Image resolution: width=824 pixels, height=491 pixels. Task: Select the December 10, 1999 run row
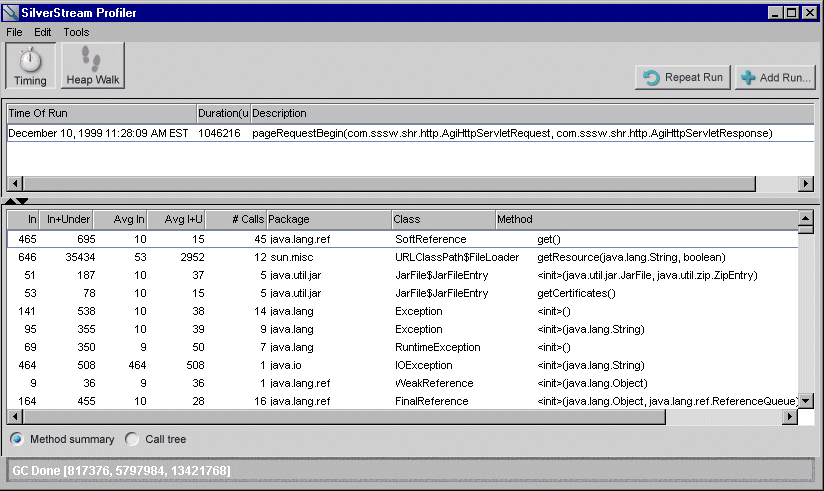[410, 133]
